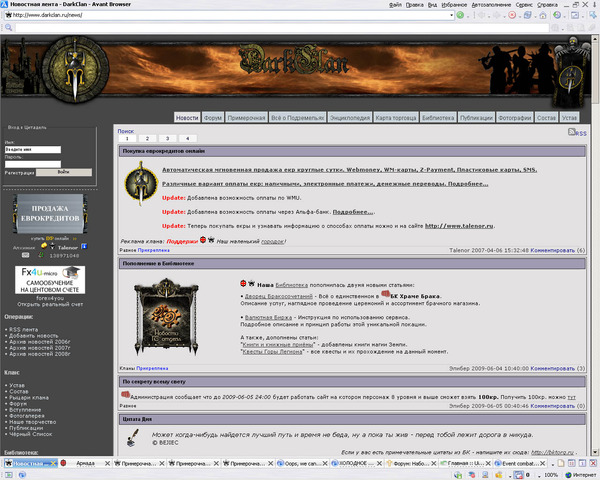Click the Регистрация link
Image resolution: width=600 pixels, height=480 pixels.
pos(19,173)
